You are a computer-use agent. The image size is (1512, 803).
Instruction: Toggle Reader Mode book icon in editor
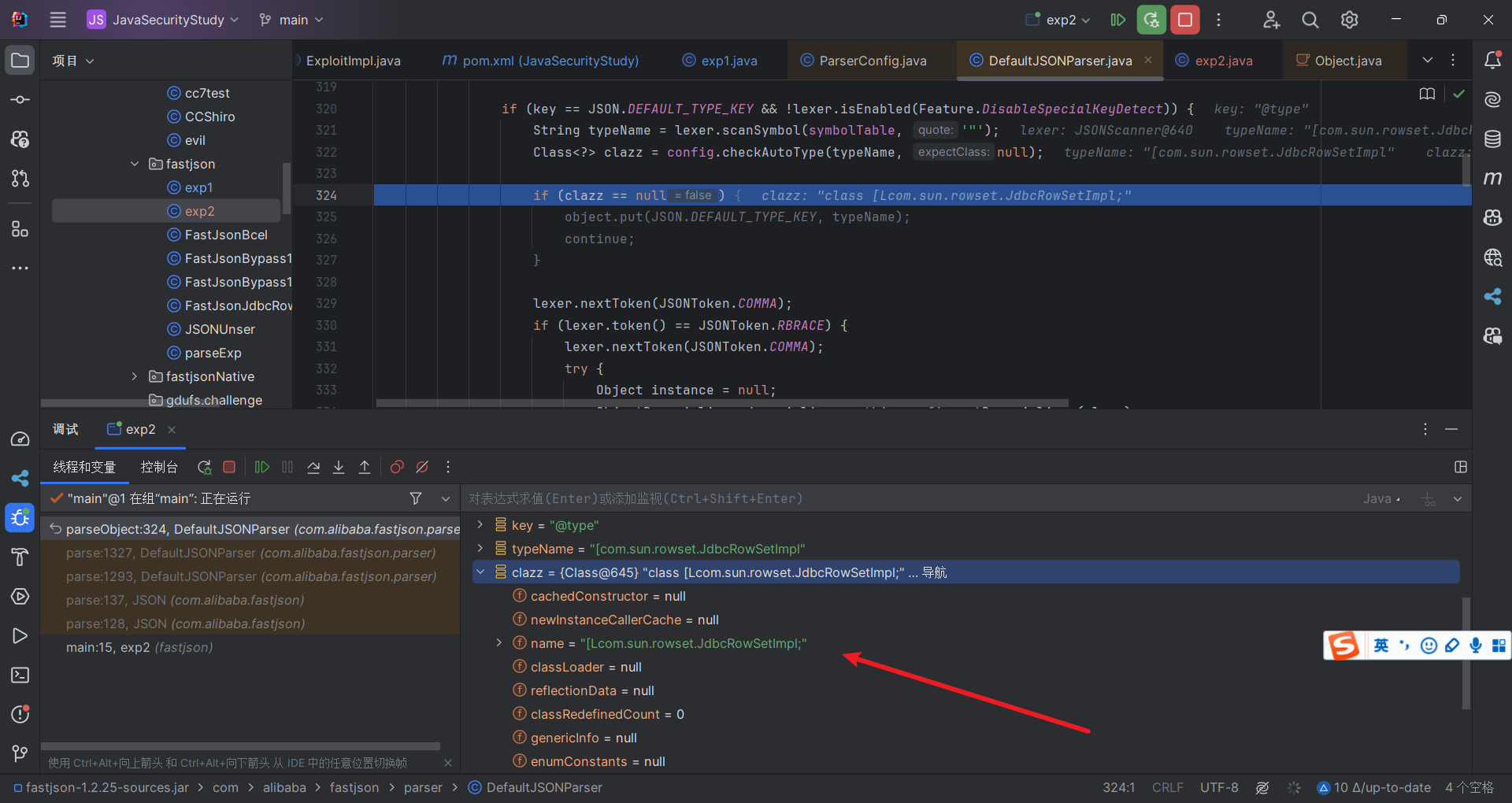click(1427, 94)
